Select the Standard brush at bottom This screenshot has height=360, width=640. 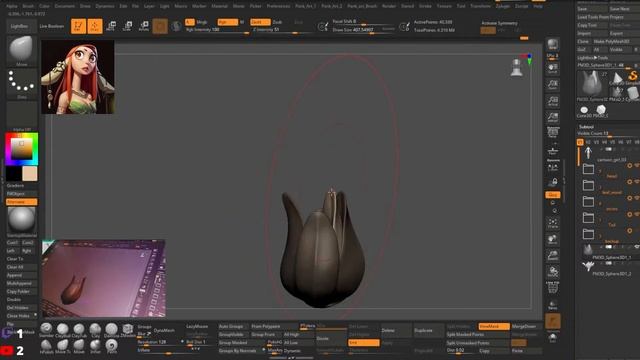pos(47,330)
